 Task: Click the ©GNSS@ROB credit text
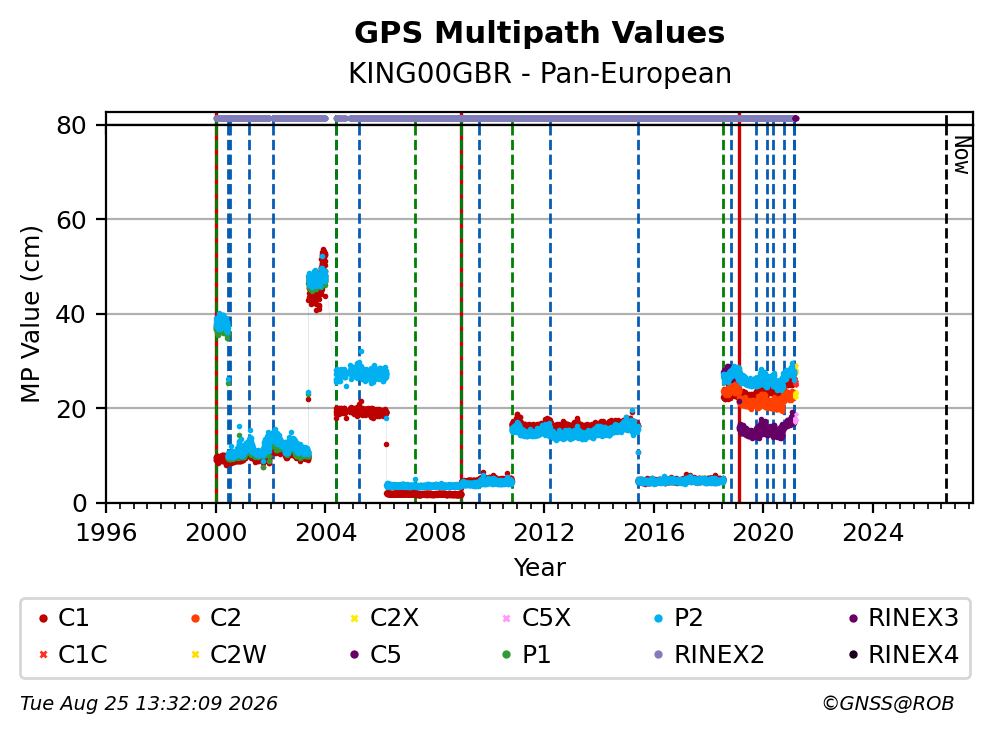click(888, 704)
